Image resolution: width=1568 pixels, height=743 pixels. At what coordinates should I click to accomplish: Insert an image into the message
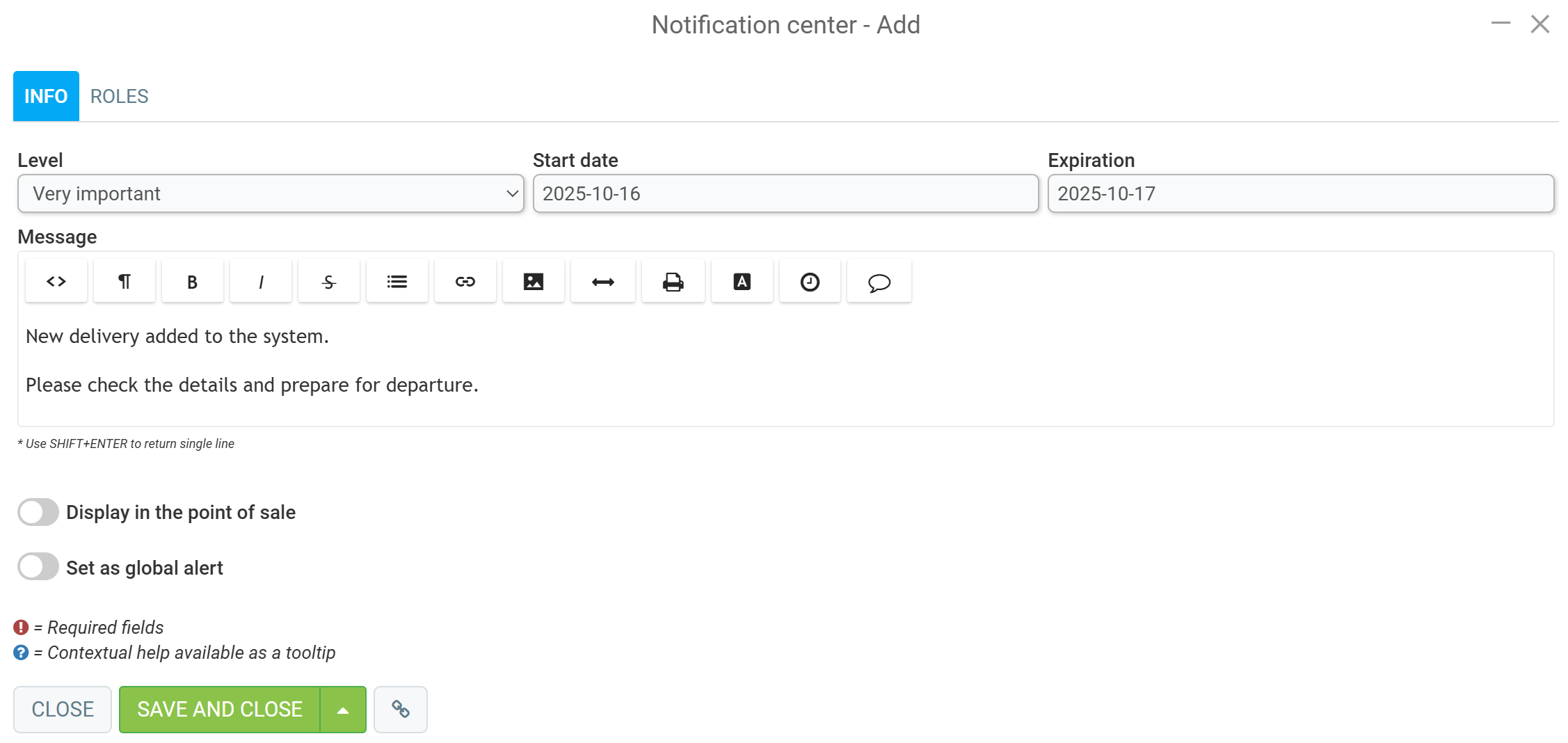(x=534, y=281)
